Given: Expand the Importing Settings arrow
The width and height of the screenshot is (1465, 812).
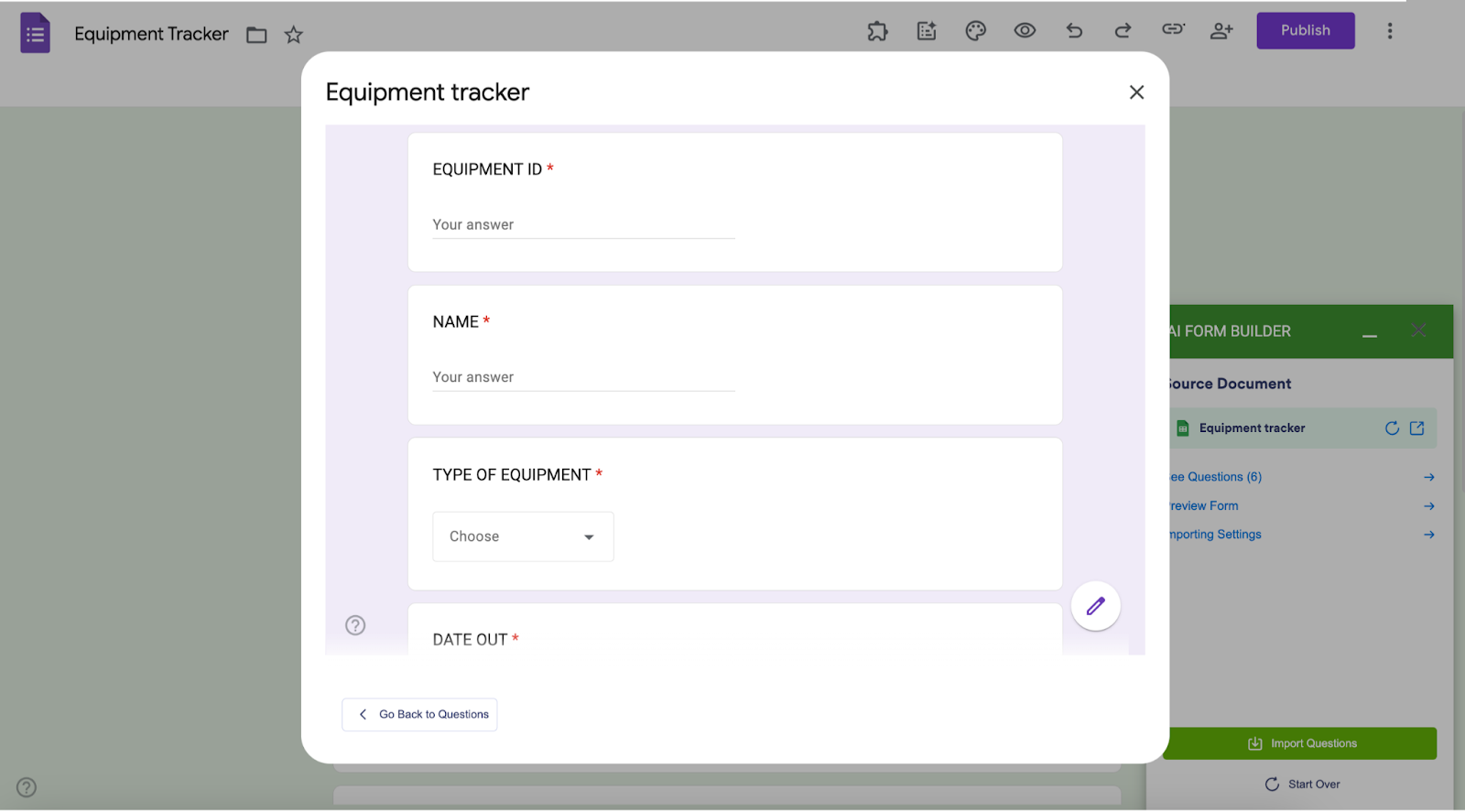Looking at the screenshot, I should [x=1429, y=535].
